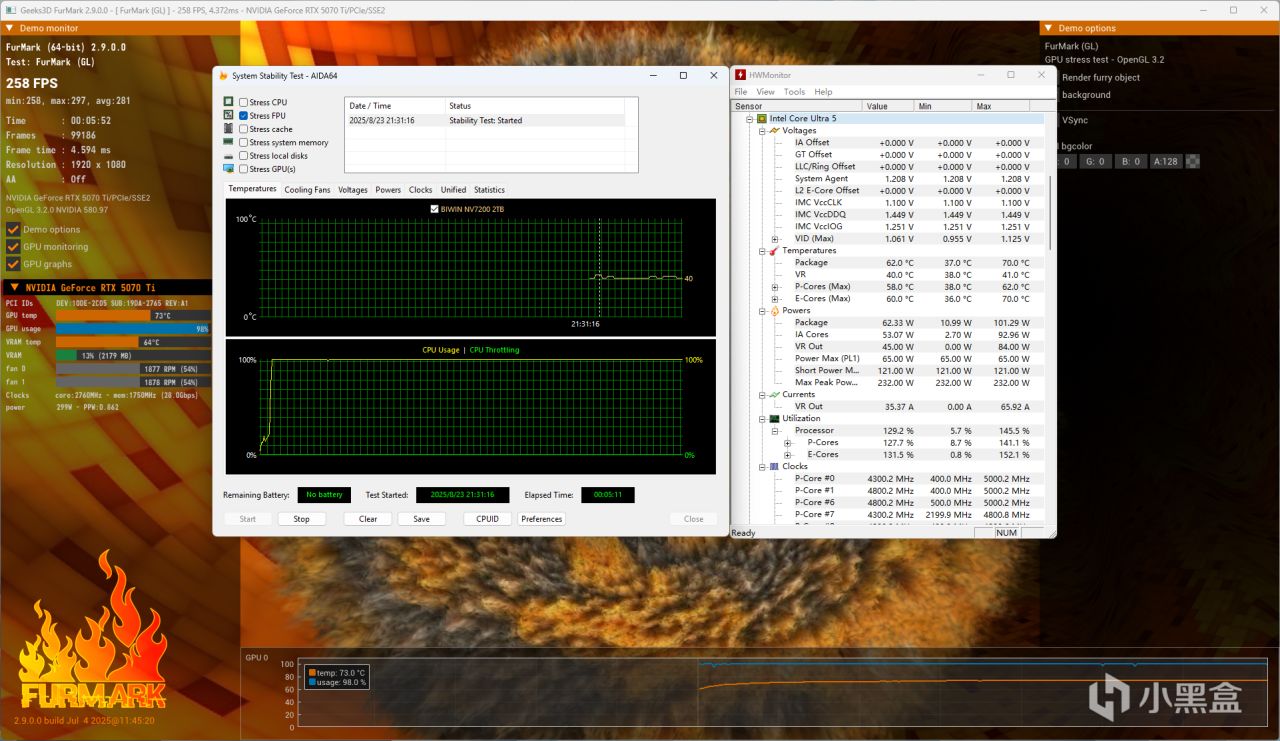This screenshot has width=1280, height=741.
Task: Click the Intel Core Ultra 5 chip icon
Action: (762, 119)
